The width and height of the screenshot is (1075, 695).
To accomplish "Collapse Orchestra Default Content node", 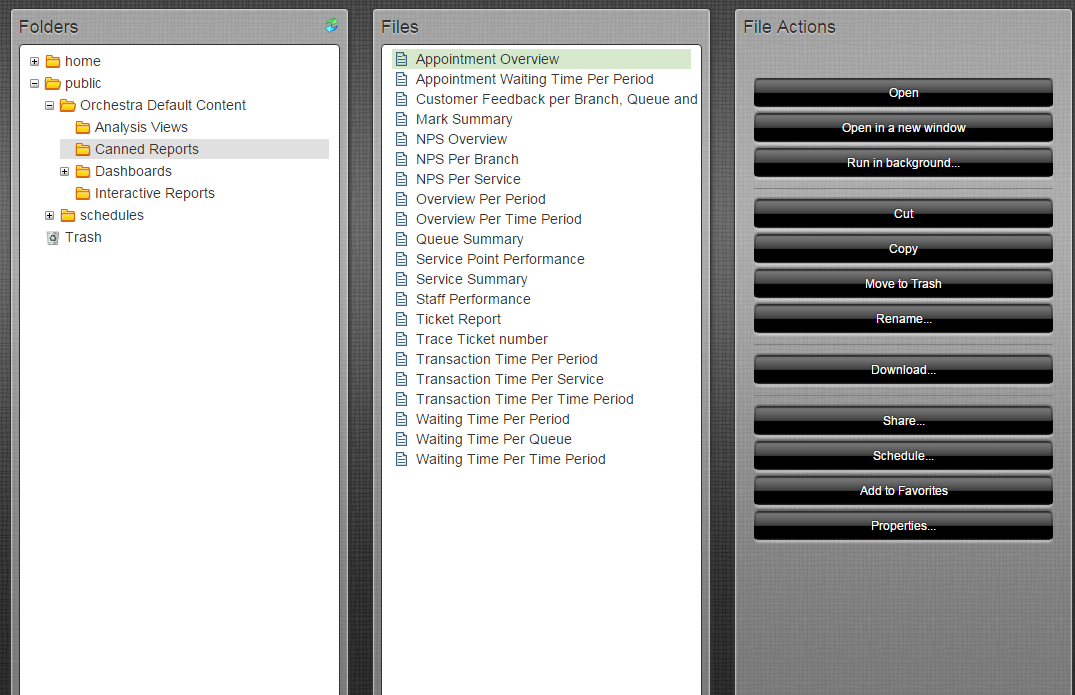I will pos(50,106).
